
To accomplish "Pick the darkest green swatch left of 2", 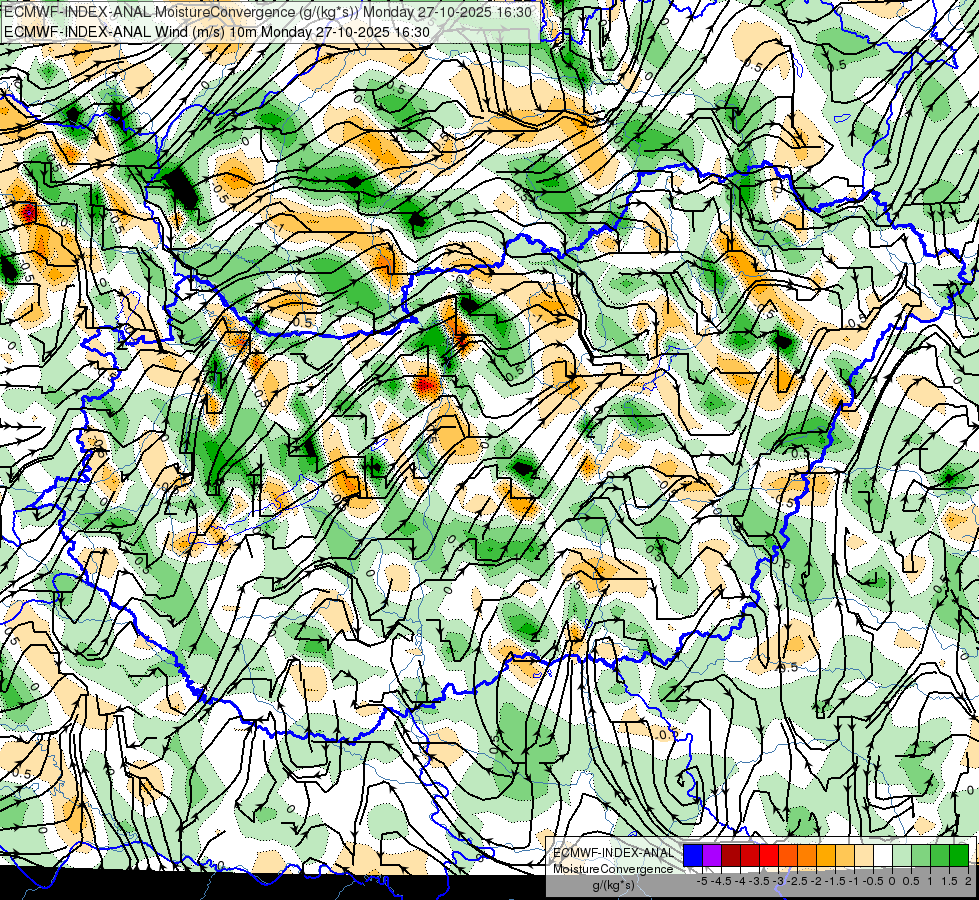I will (959, 855).
